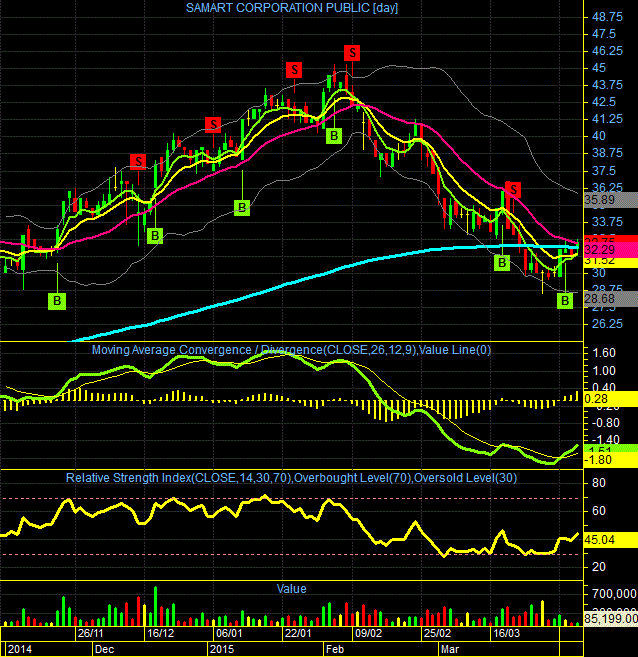Click the gray 28.68 lower band value tag
This screenshot has height=657, width=638.
pyautogui.click(x=611, y=299)
